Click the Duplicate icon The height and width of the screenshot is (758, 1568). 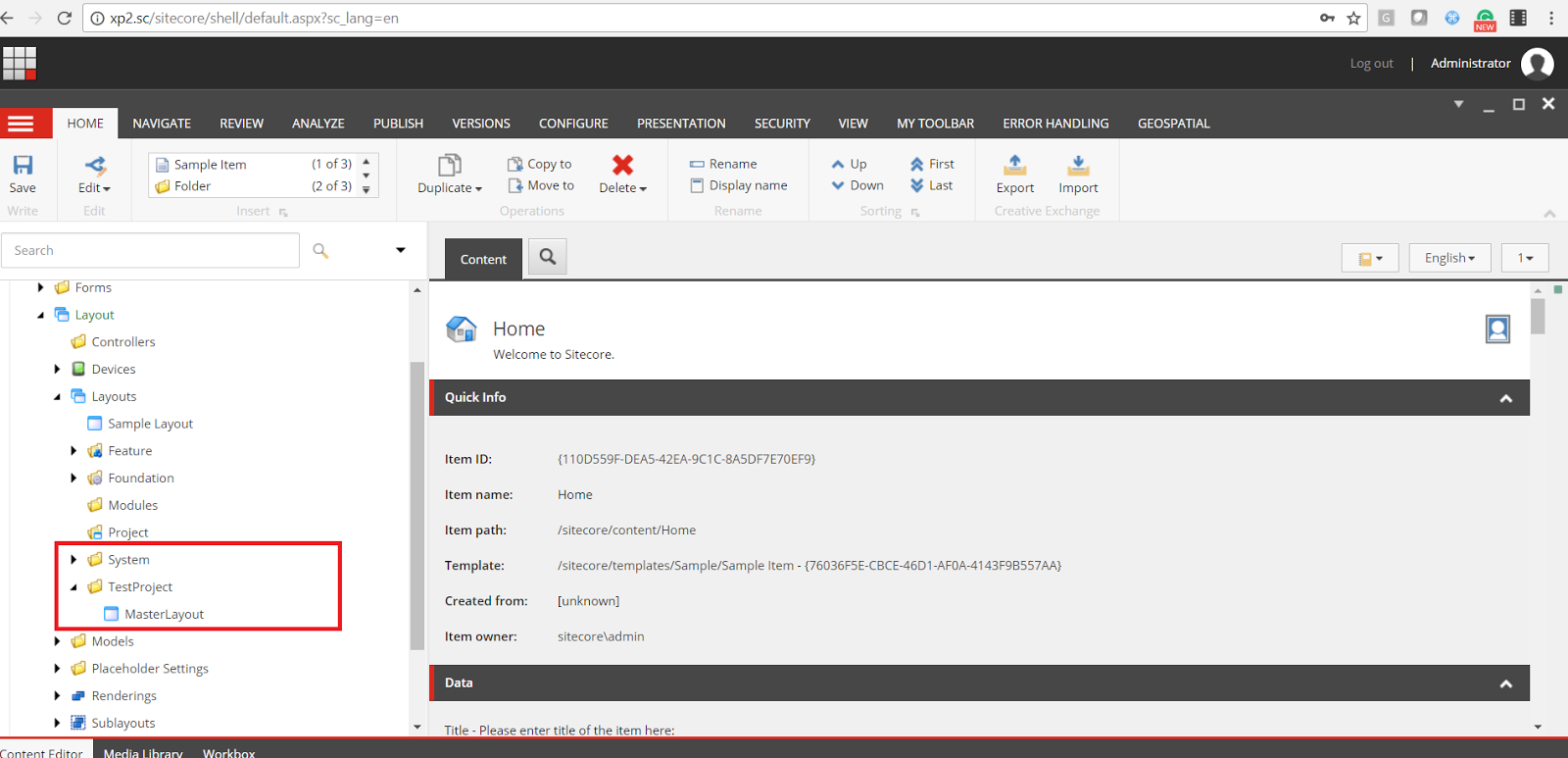450,165
